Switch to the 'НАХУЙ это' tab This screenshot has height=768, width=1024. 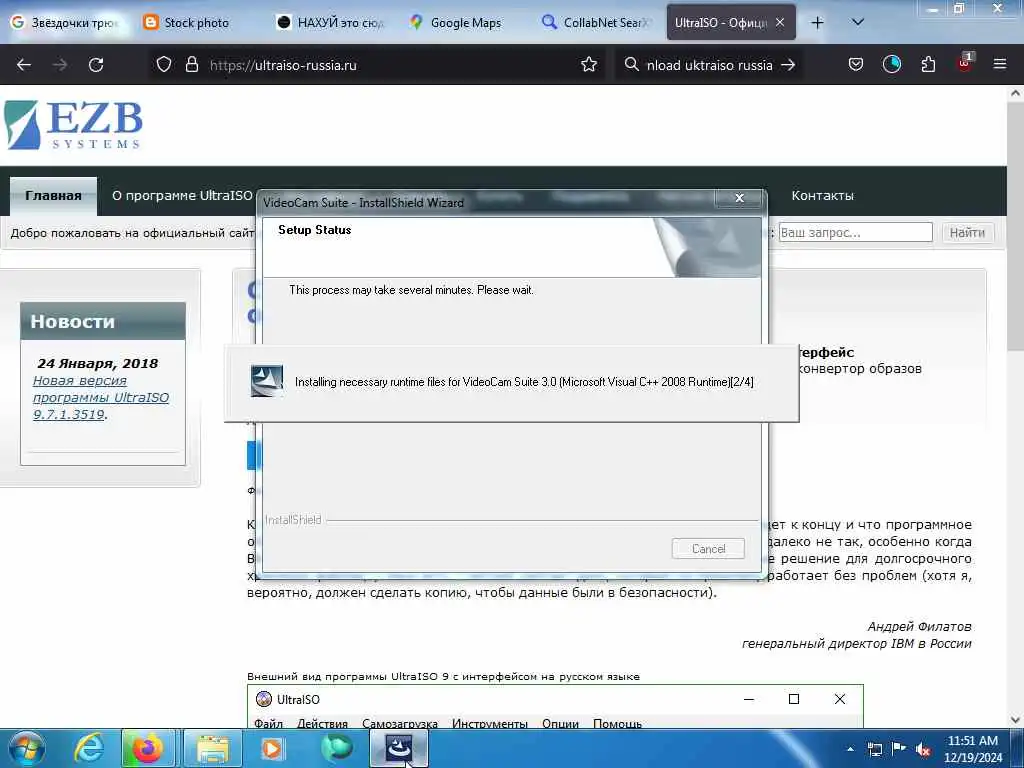[x=333, y=23]
